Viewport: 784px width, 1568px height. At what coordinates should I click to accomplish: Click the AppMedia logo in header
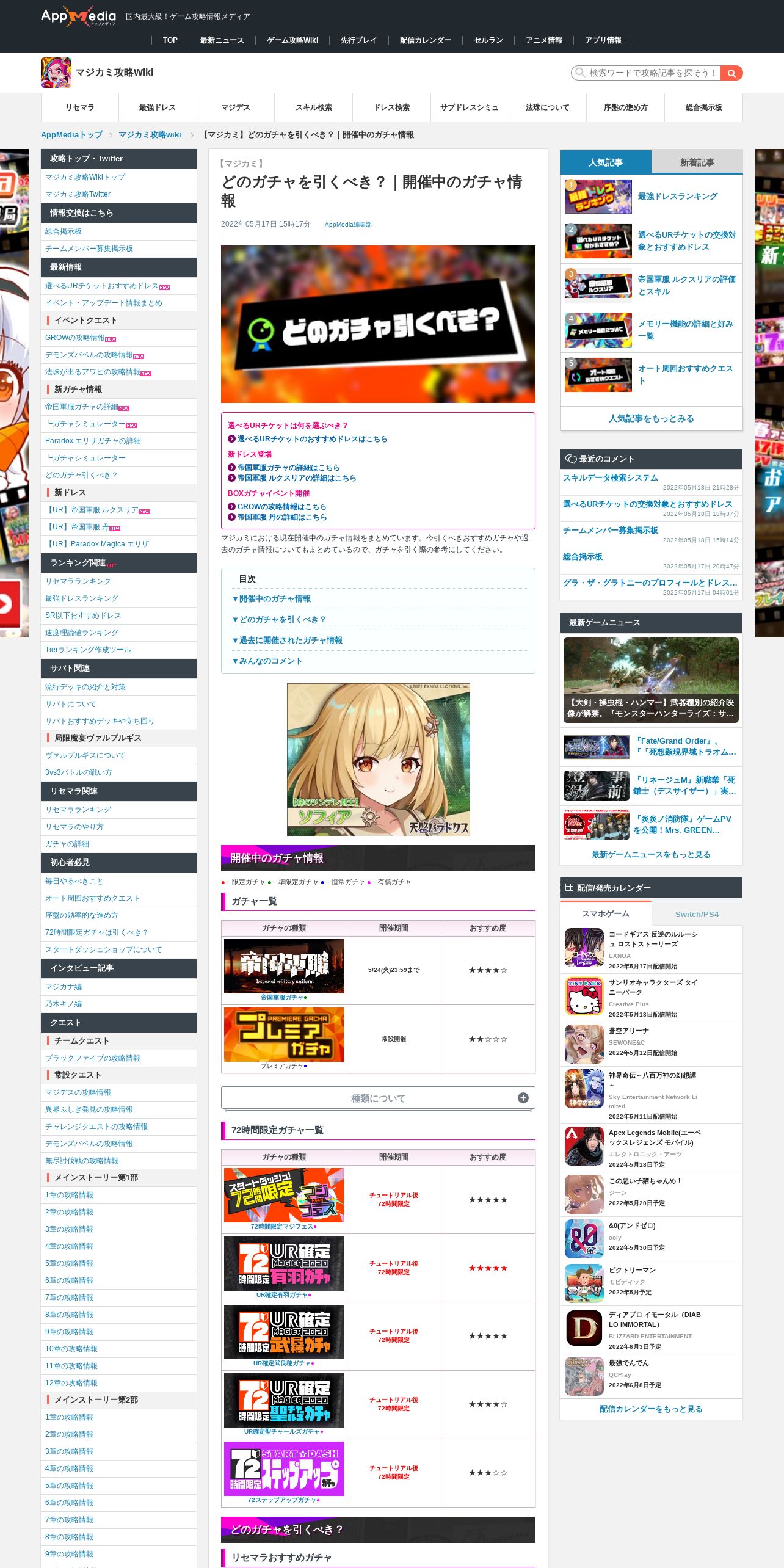[x=78, y=16]
